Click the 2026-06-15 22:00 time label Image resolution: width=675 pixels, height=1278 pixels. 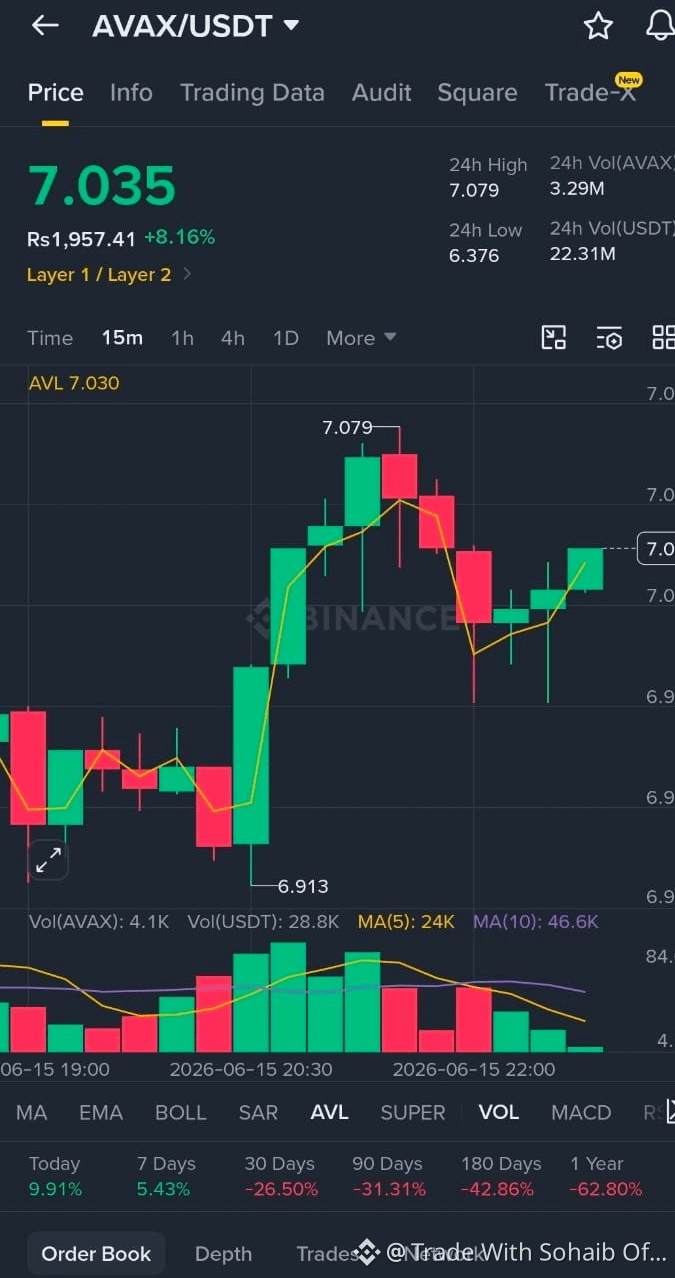(474, 1069)
